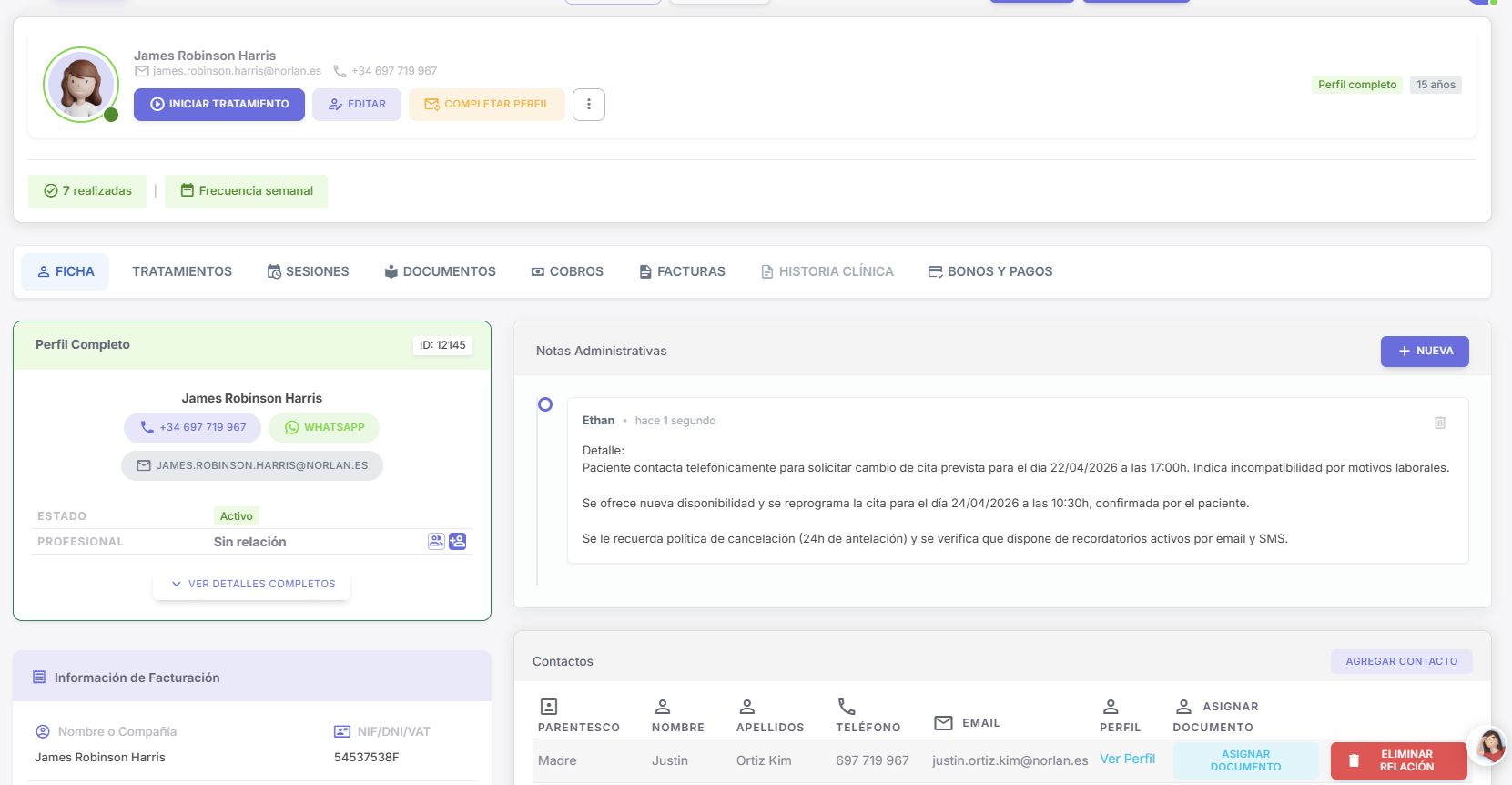Click Eliminar Relación for the contact
1512x785 pixels.
coord(1398,761)
